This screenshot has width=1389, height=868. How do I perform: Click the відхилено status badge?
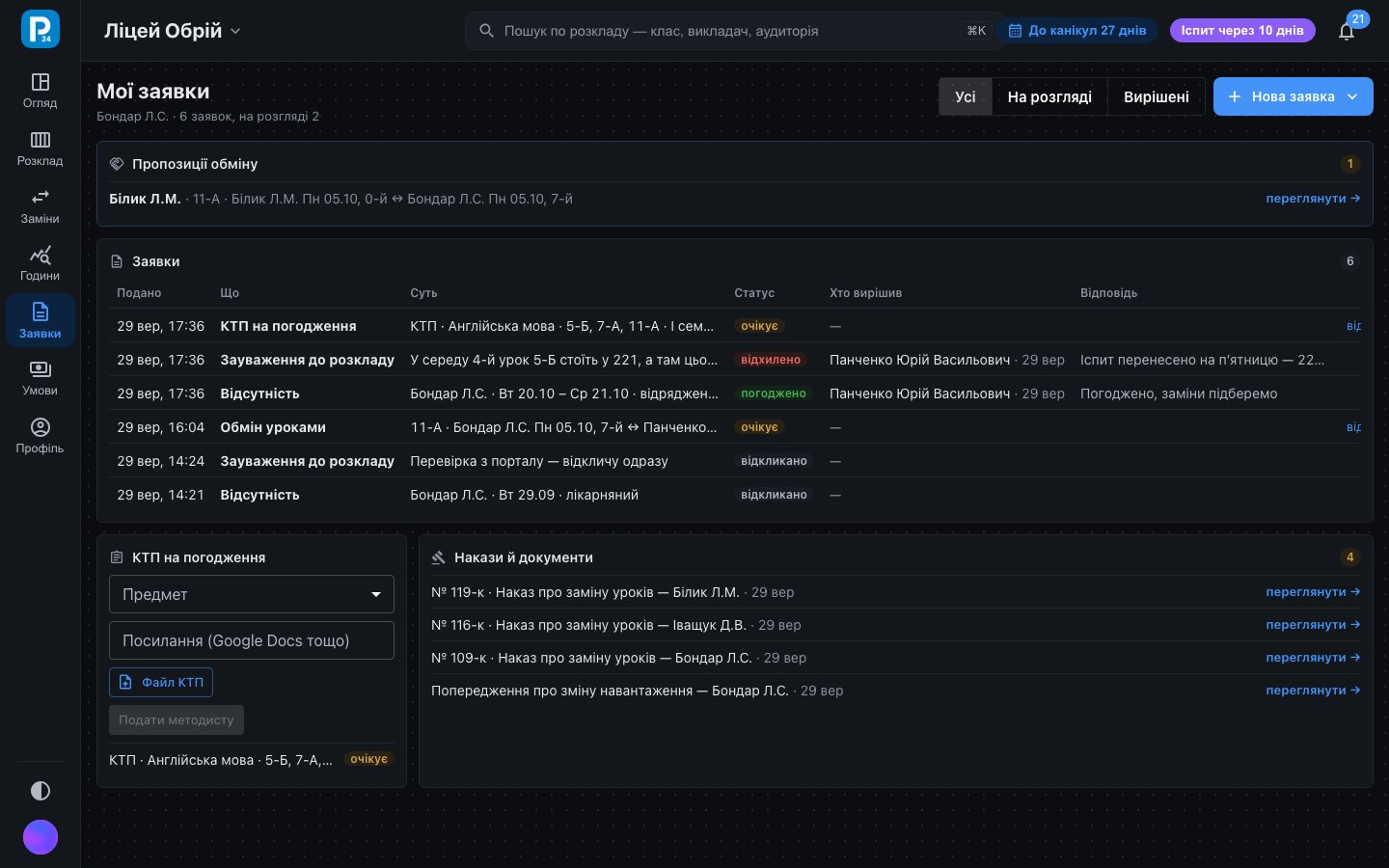point(771,360)
